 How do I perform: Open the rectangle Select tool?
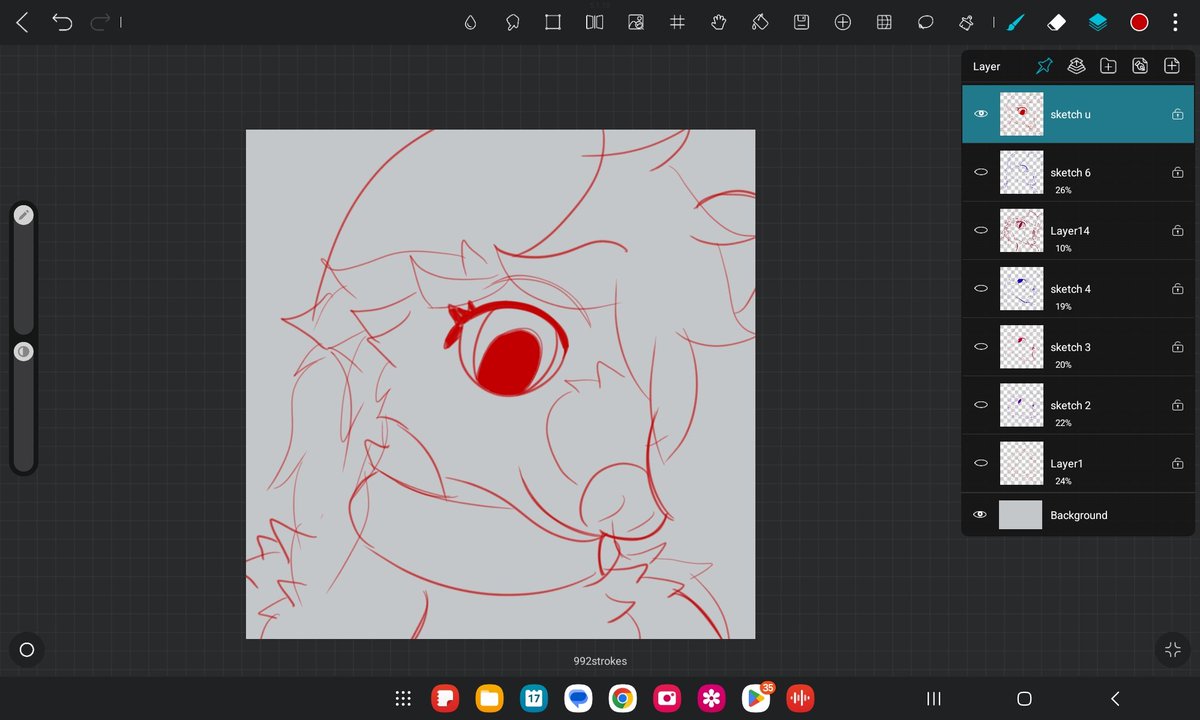coord(553,22)
